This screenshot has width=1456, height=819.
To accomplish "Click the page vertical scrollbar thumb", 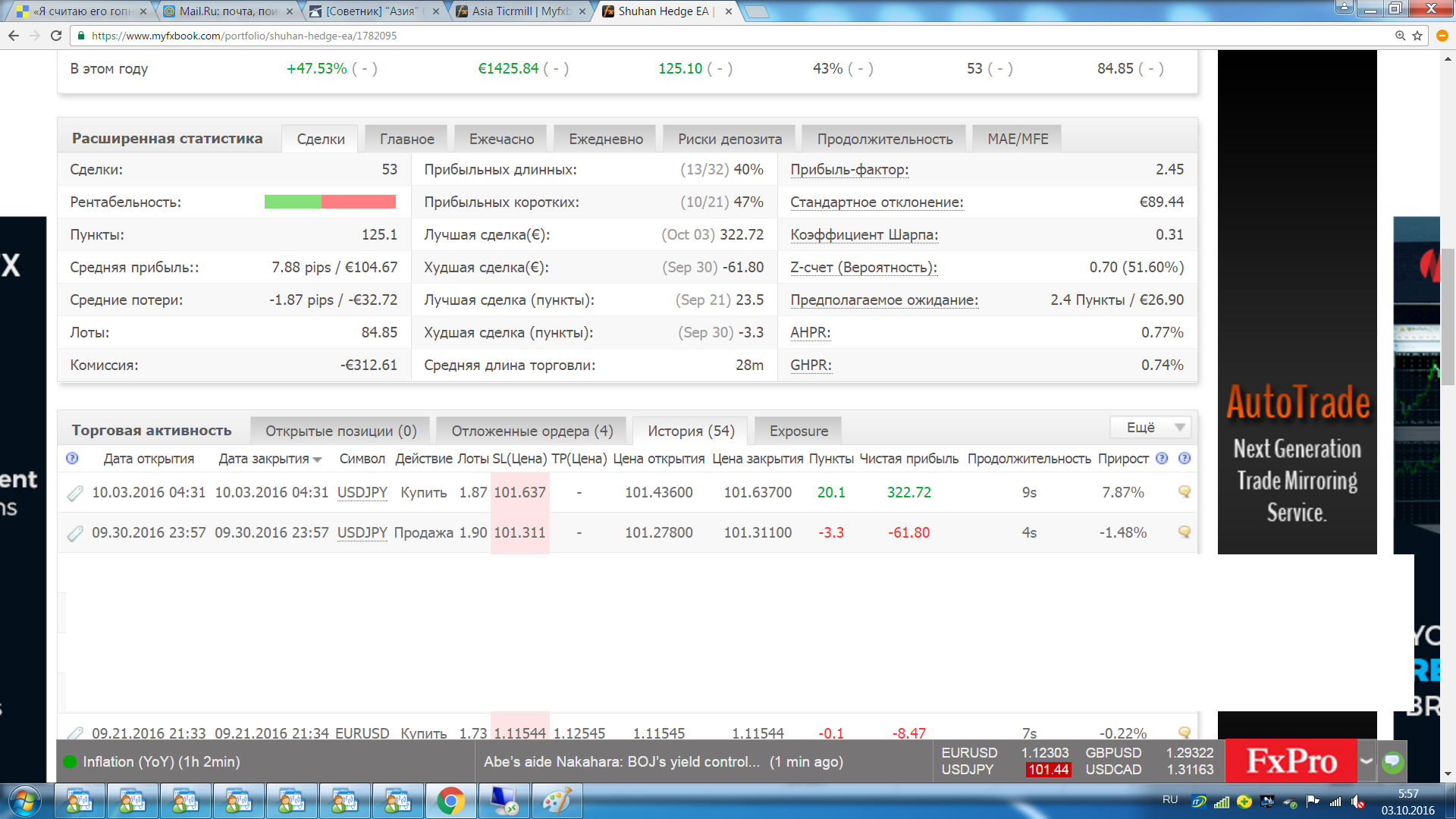I will [x=1448, y=316].
